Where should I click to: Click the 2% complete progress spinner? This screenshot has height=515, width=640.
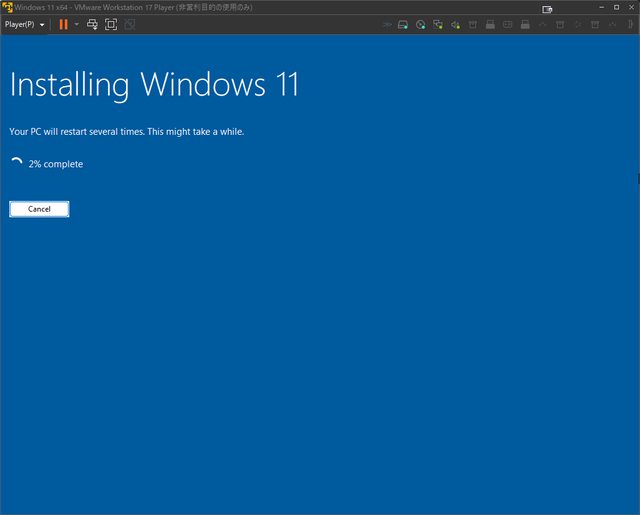(x=16, y=163)
